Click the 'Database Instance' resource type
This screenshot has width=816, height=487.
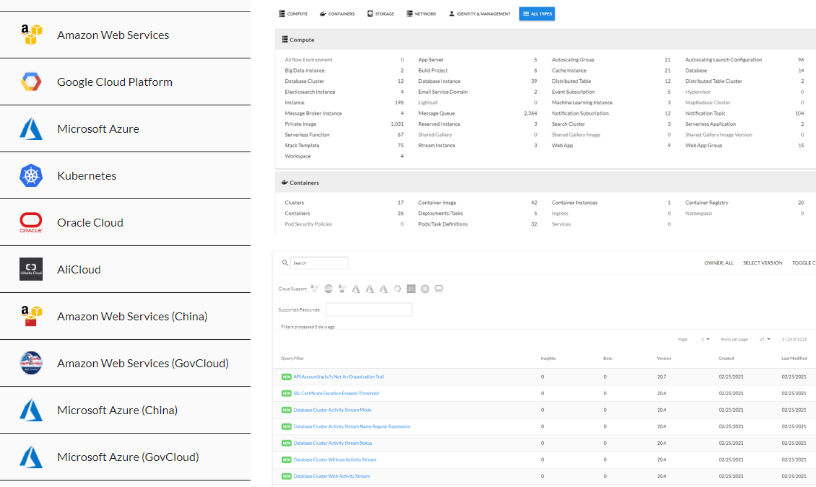pos(439,81)
